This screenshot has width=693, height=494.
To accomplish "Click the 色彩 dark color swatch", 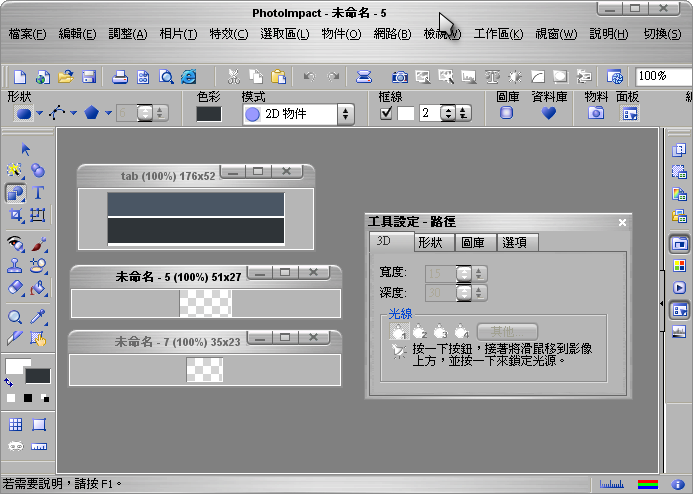I will (x=209, y=114).
